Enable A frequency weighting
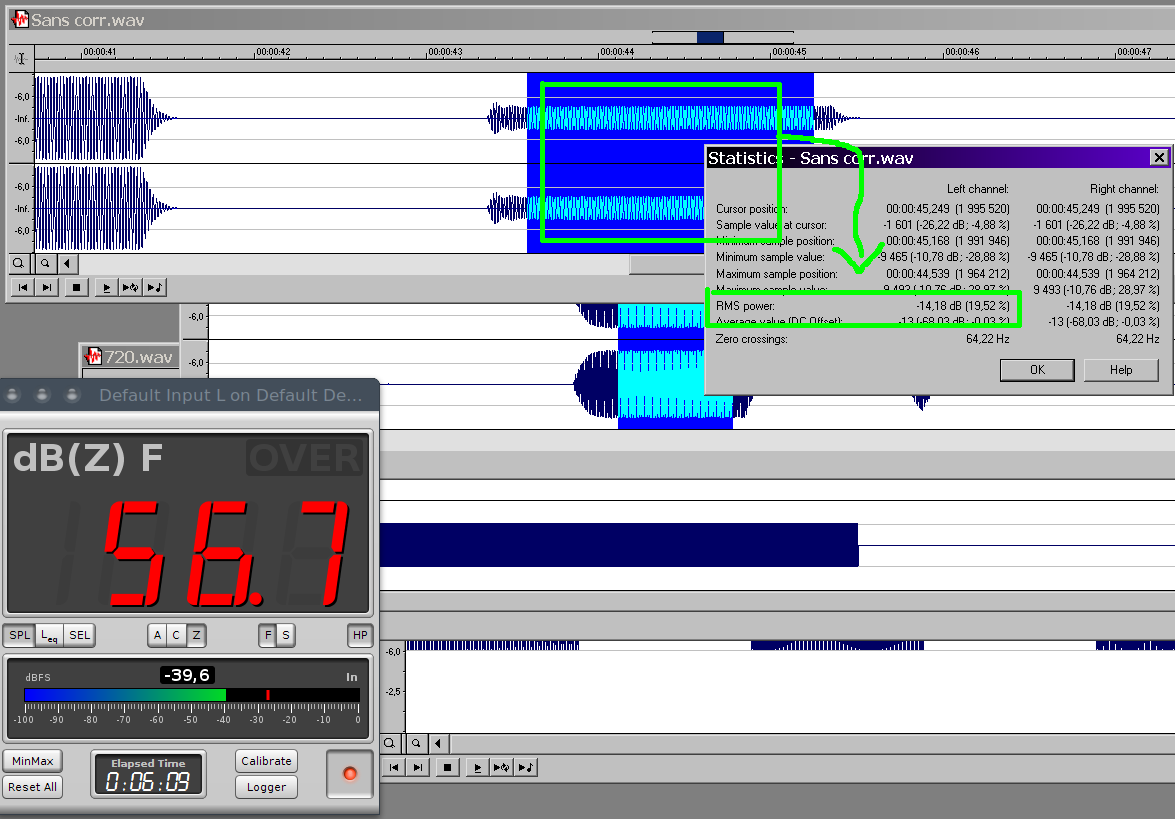This screenshot has width=1175, height=819. coord(157,635)
